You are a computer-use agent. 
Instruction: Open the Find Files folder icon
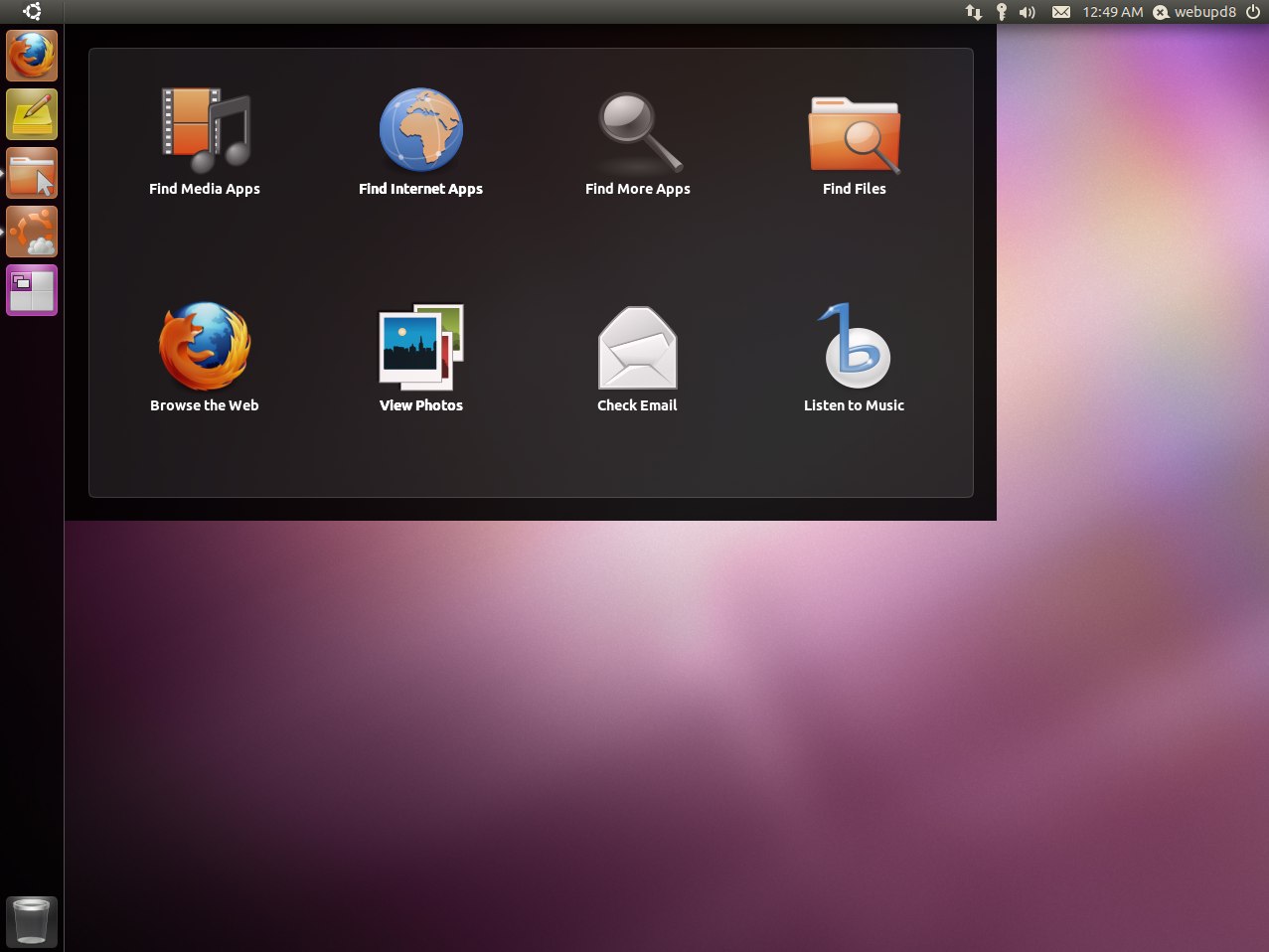tap(855, 134)
